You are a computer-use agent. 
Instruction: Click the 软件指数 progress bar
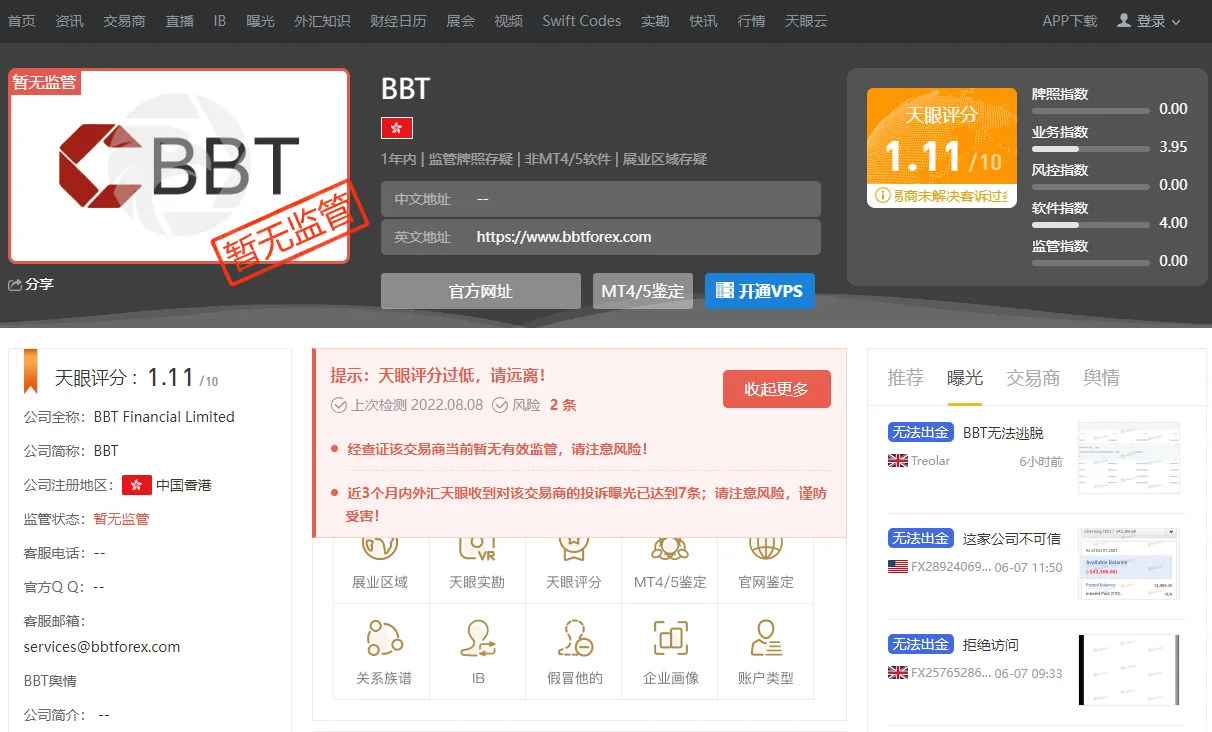pyautogui.click(x=1091, y=224)
